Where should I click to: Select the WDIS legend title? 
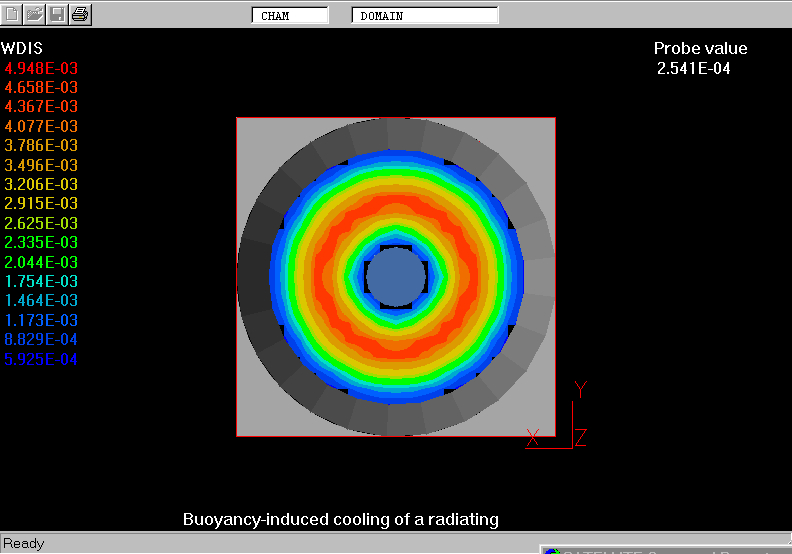[22, 48]
